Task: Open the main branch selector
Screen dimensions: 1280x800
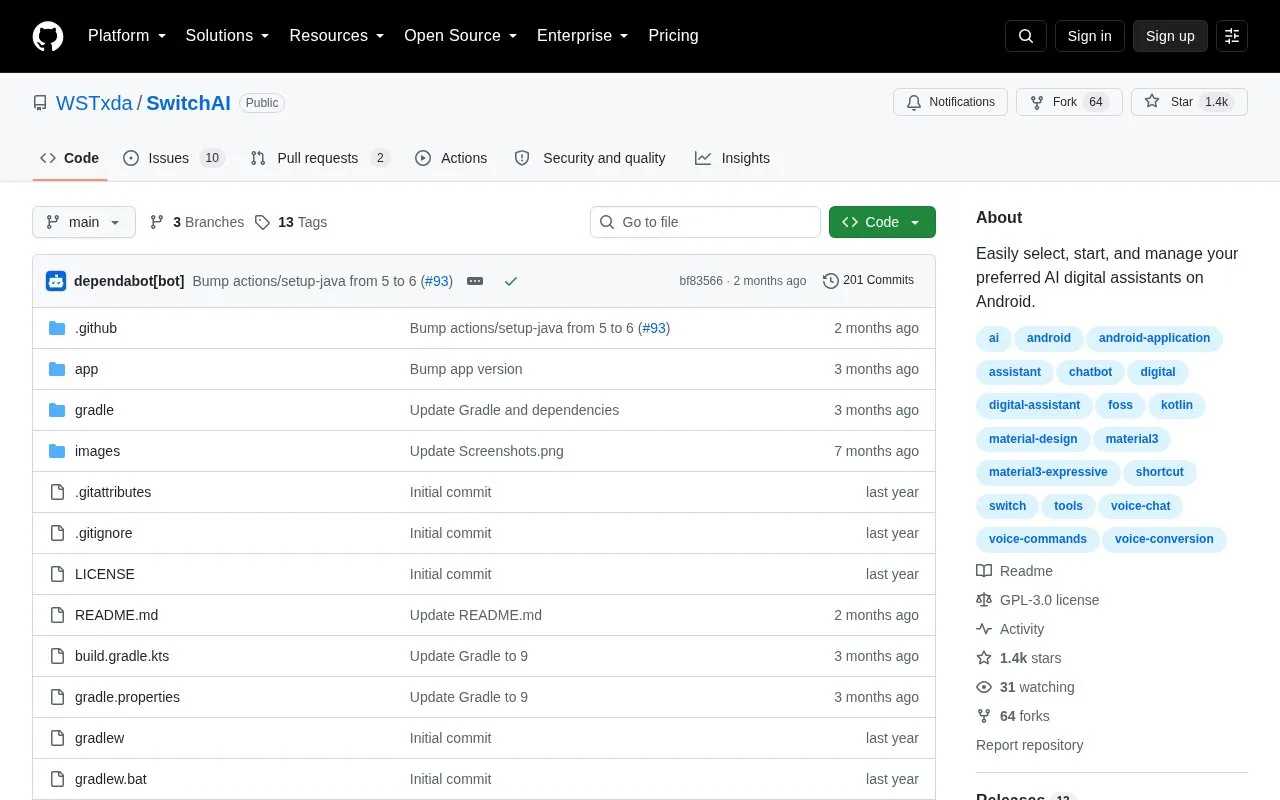Action: click(84, 222)
